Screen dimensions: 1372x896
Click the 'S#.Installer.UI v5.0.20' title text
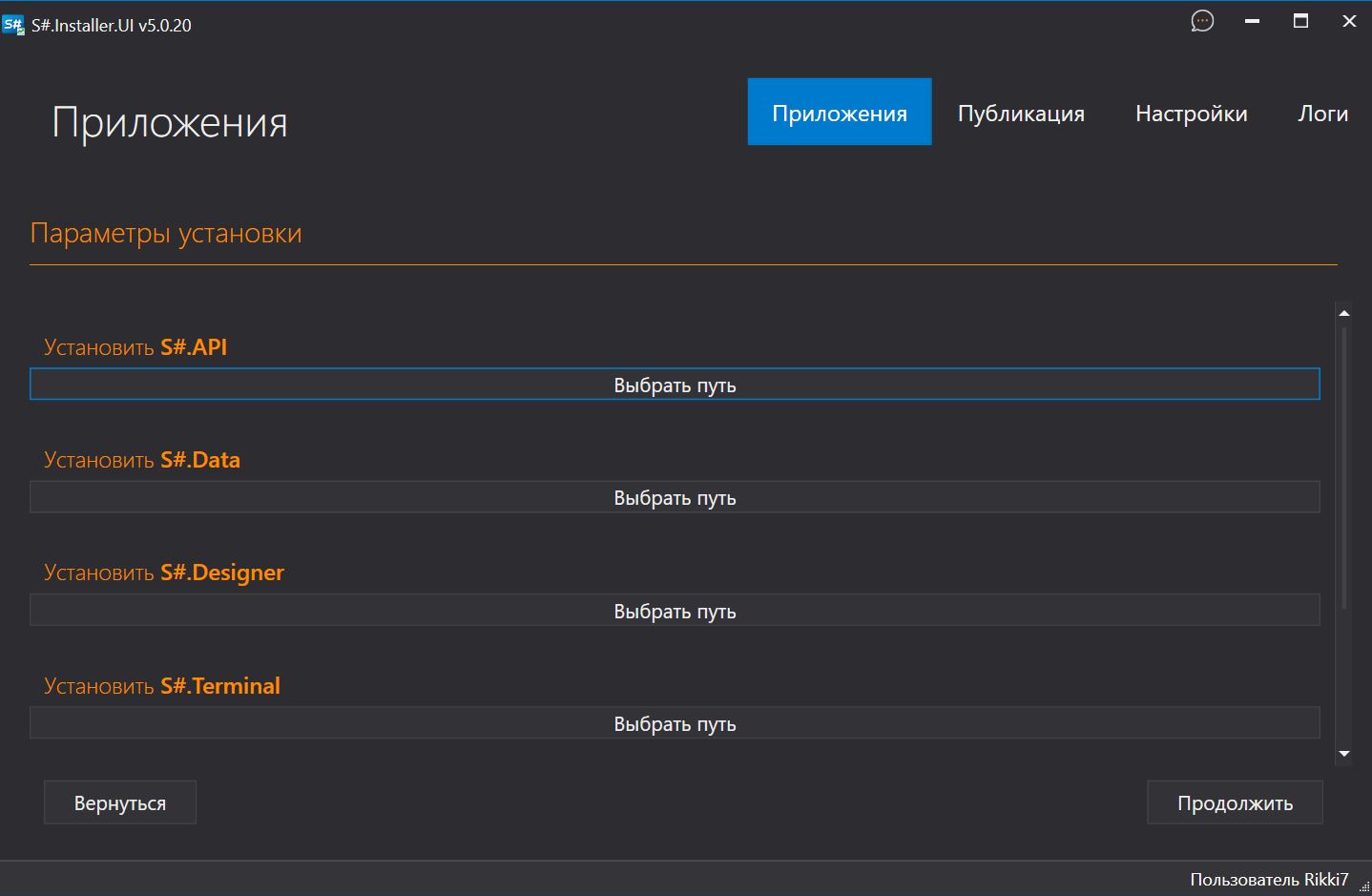(x=111, y=26)
